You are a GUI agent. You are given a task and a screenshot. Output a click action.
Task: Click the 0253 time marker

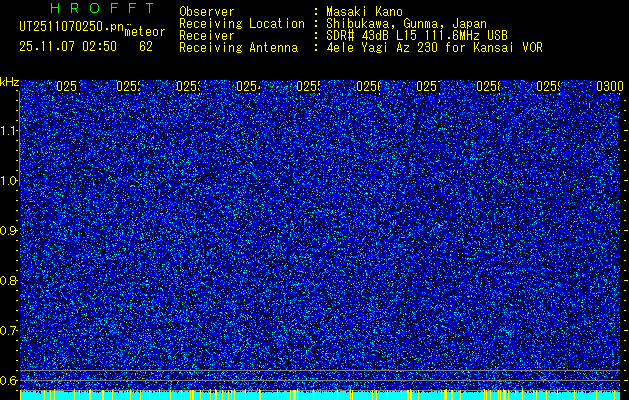coord(188,86)
